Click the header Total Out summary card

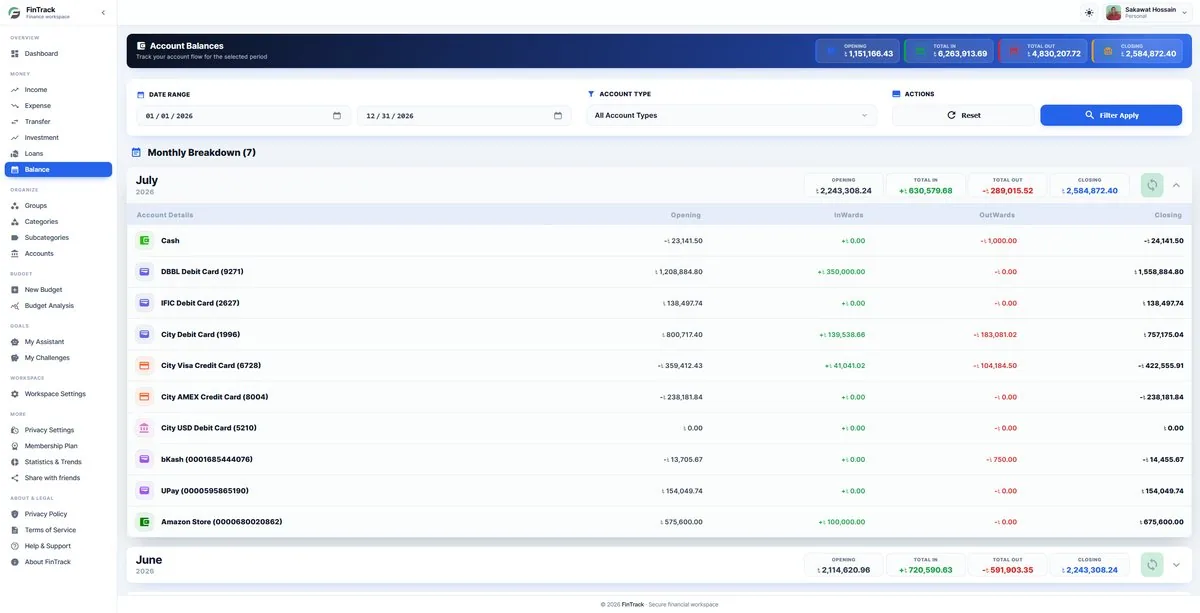click(1043, 51)
